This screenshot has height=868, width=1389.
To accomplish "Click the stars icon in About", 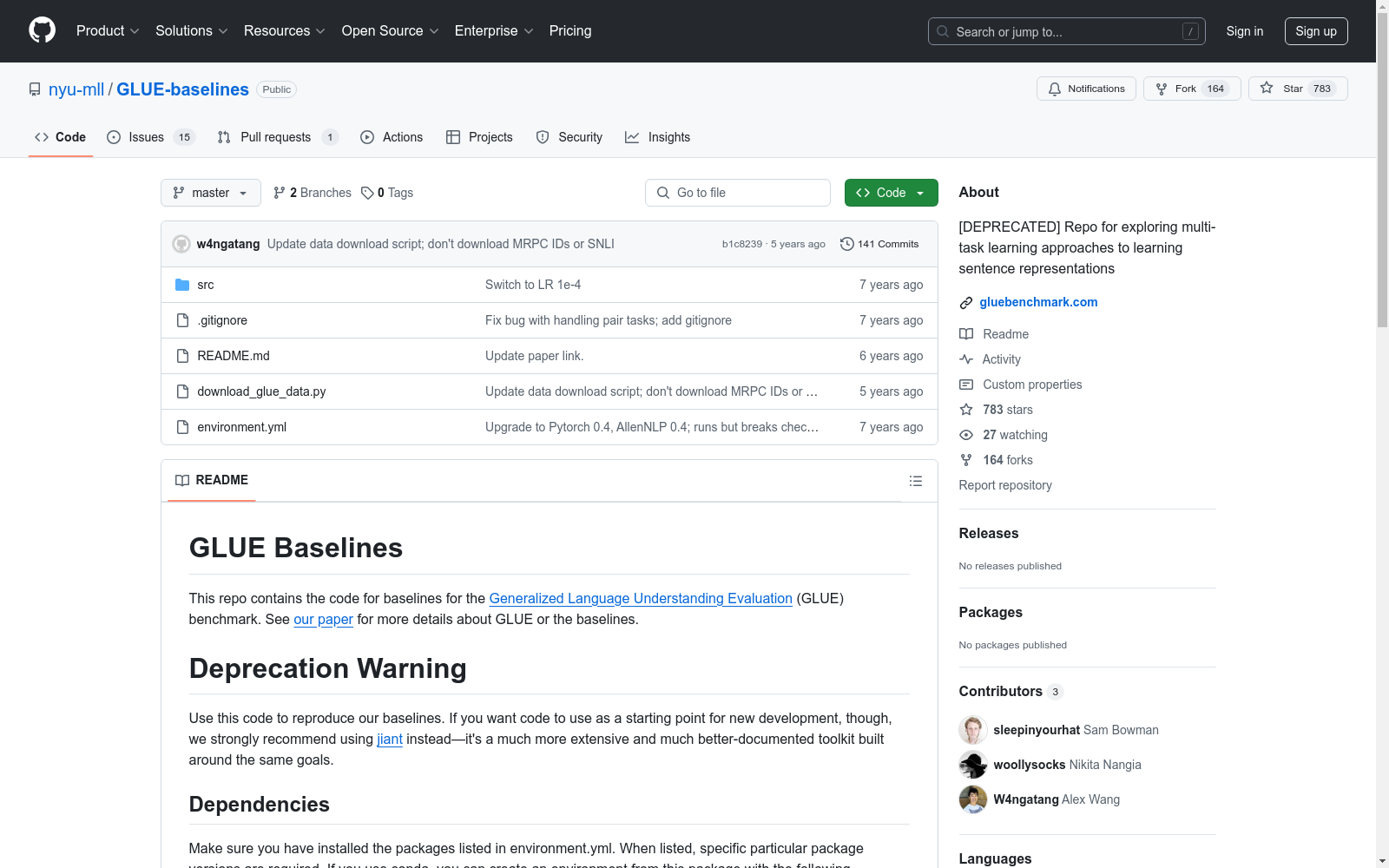I will click(x=966, y=410).
